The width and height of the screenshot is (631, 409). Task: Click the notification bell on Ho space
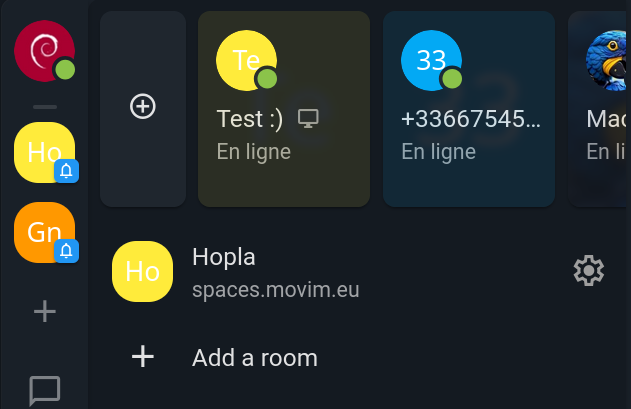coord(67,171)
